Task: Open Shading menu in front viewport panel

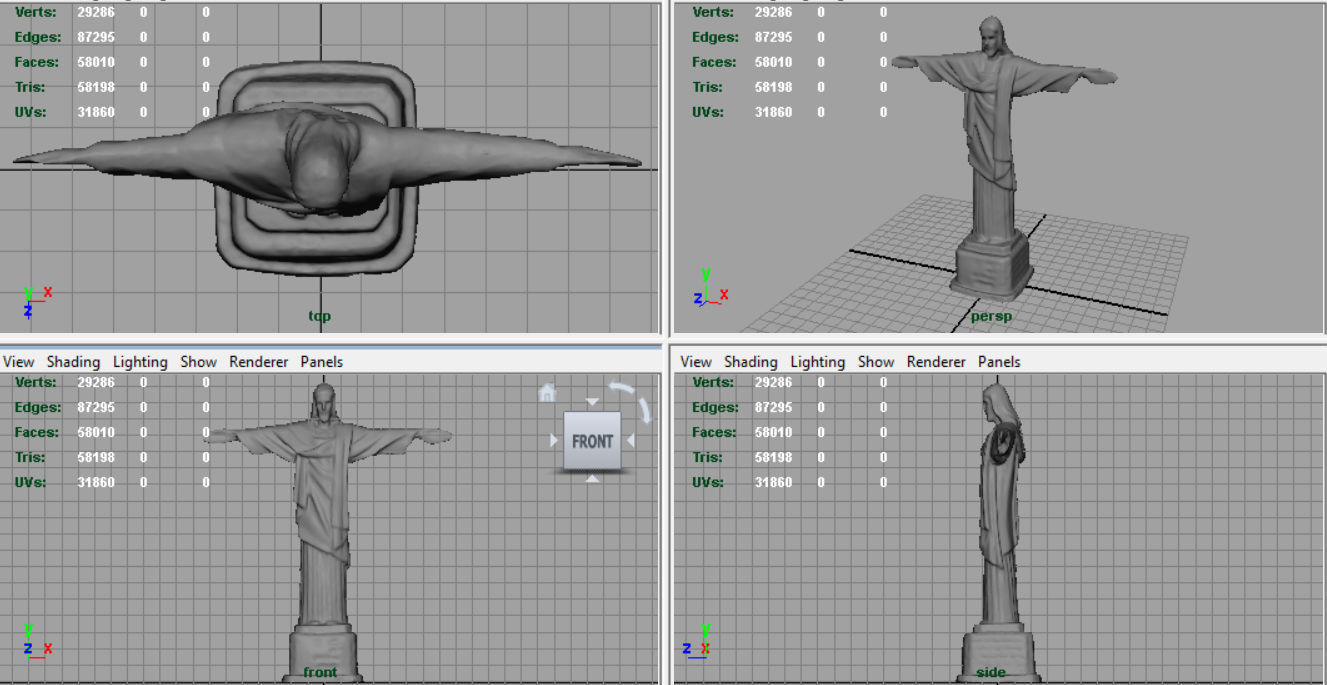Action: point(73,362)
